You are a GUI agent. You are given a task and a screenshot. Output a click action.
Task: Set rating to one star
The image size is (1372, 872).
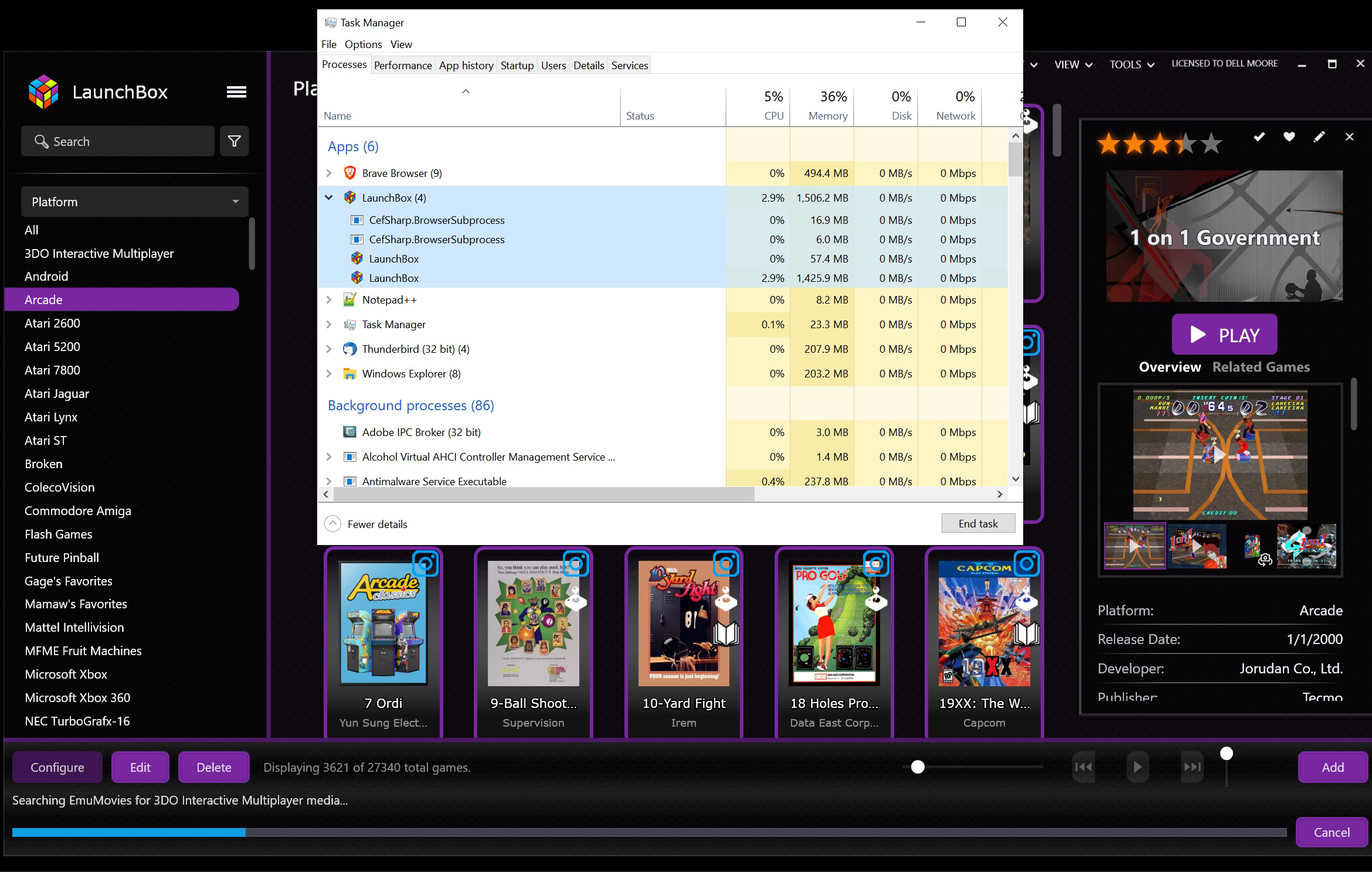1108,143
